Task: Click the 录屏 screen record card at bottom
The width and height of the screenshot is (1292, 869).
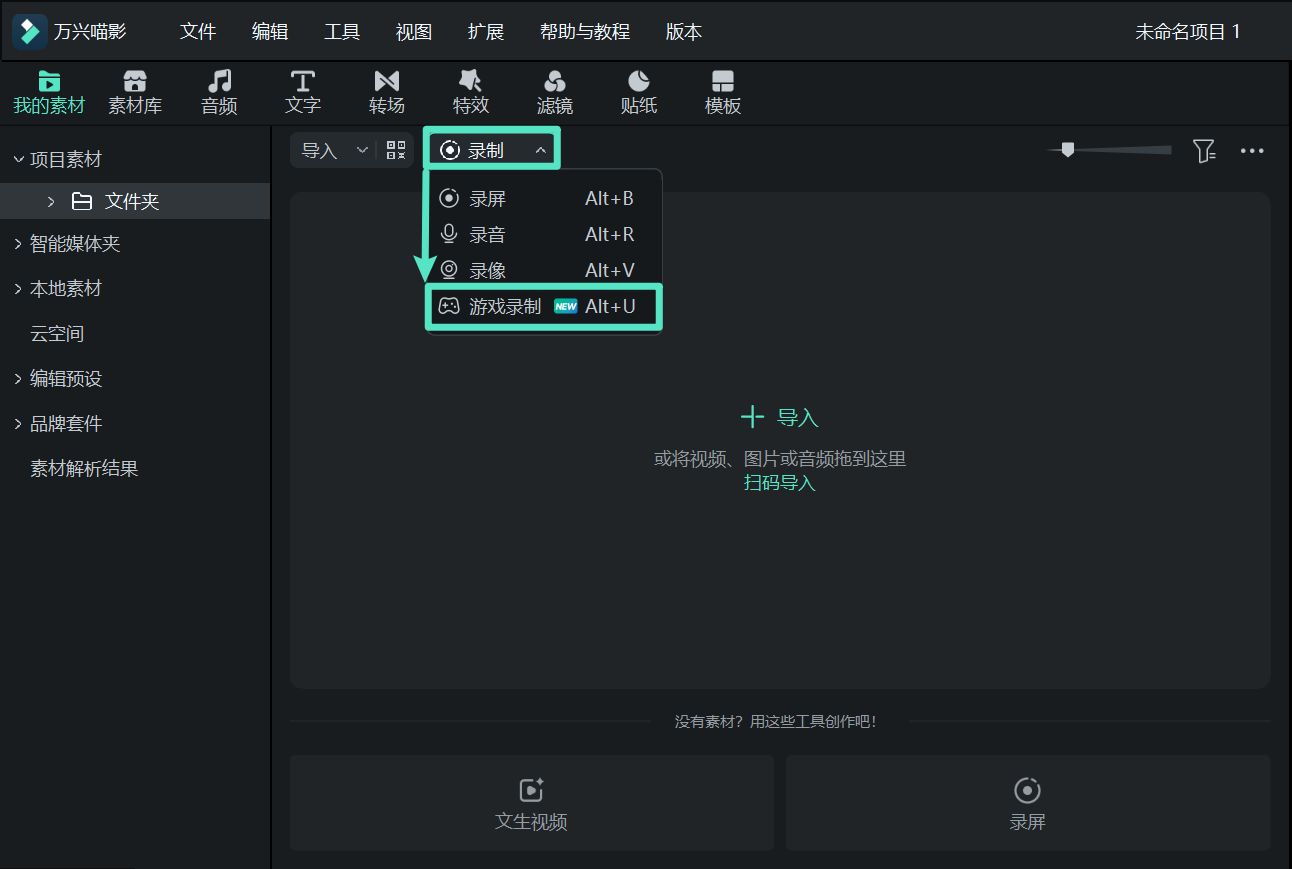Action: pos(1028,803)
